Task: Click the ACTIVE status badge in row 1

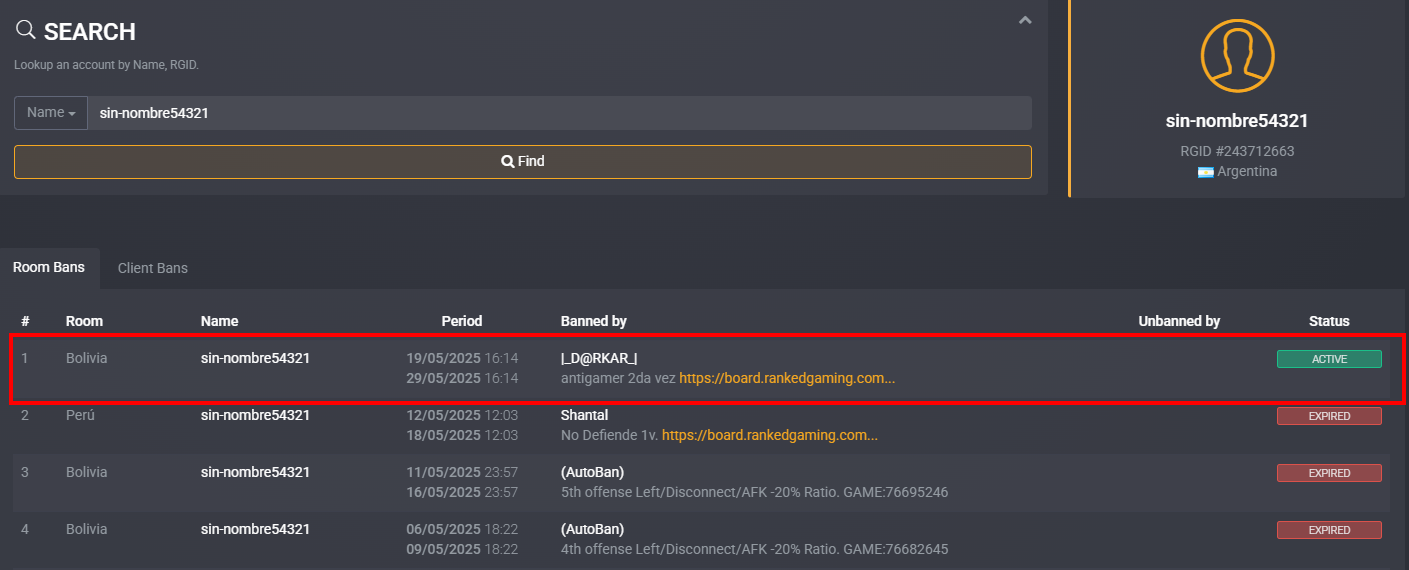Action: coord(1329,359)
